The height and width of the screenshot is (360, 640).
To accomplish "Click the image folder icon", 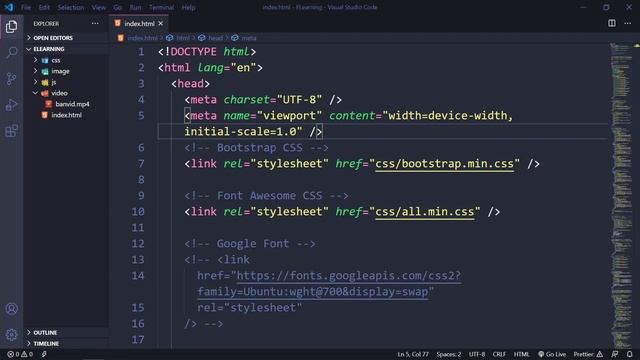I will 45,71.
